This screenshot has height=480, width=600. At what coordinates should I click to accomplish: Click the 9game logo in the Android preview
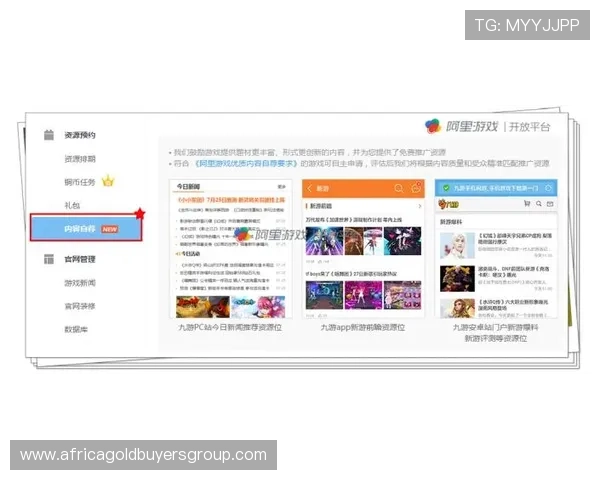tap(448, 204)
